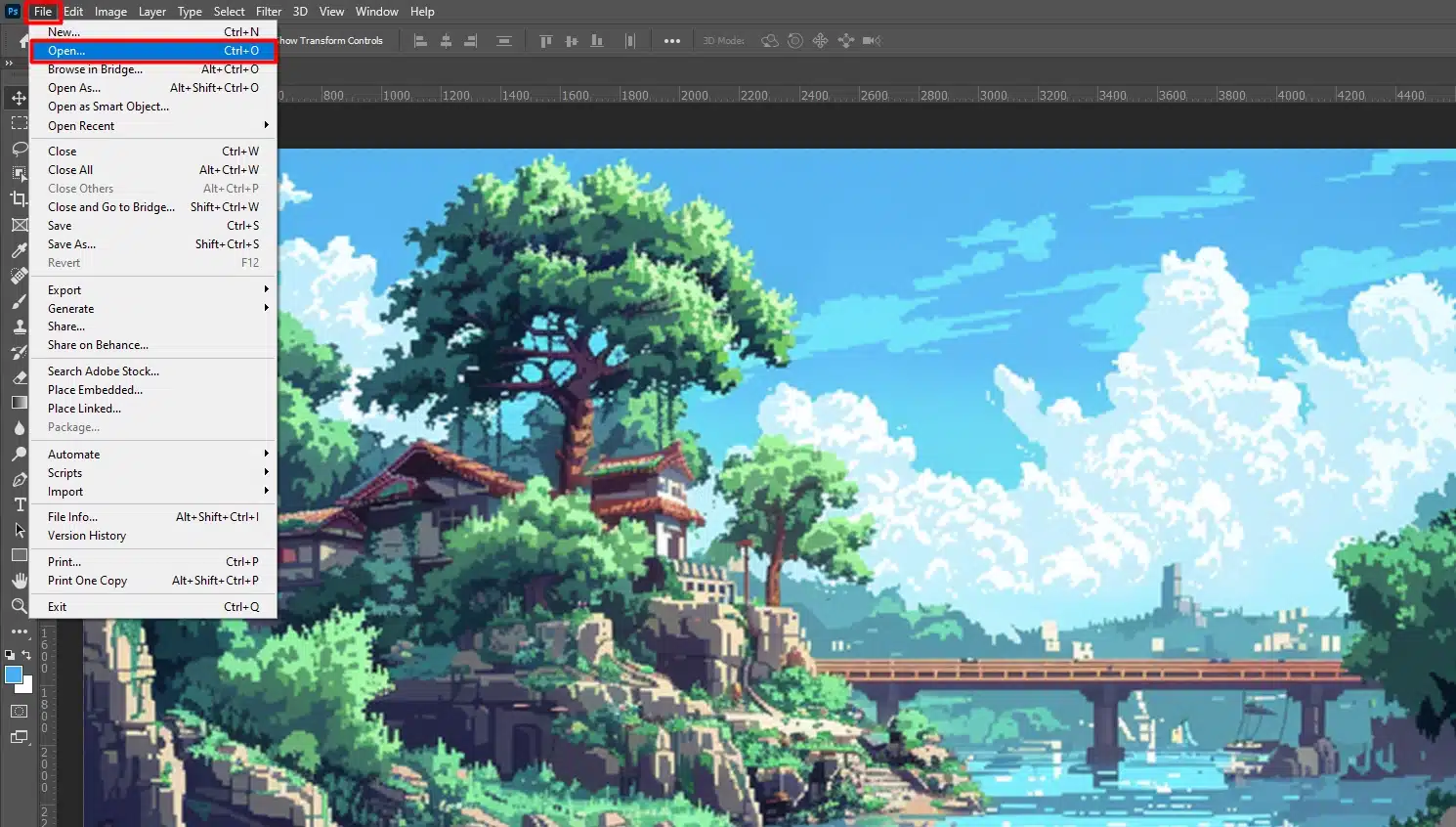Open foreground color picker swatch
The image size is (1456, 827).
tap(13, 675)
